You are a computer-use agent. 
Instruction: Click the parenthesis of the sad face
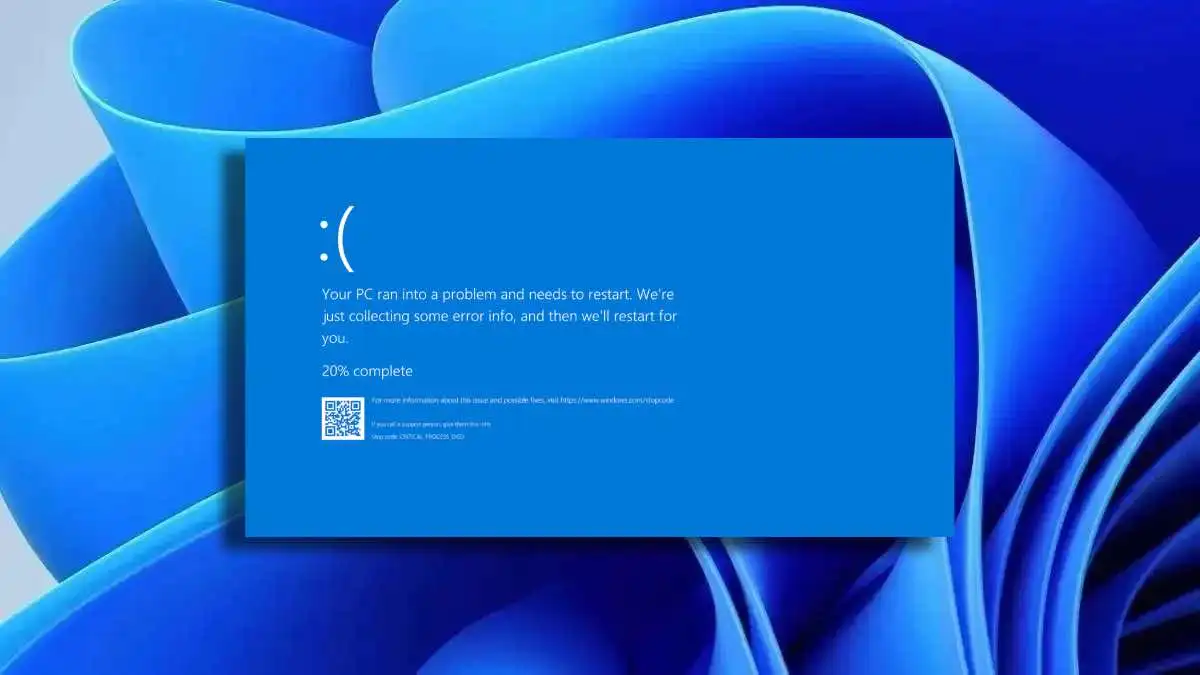347,240
